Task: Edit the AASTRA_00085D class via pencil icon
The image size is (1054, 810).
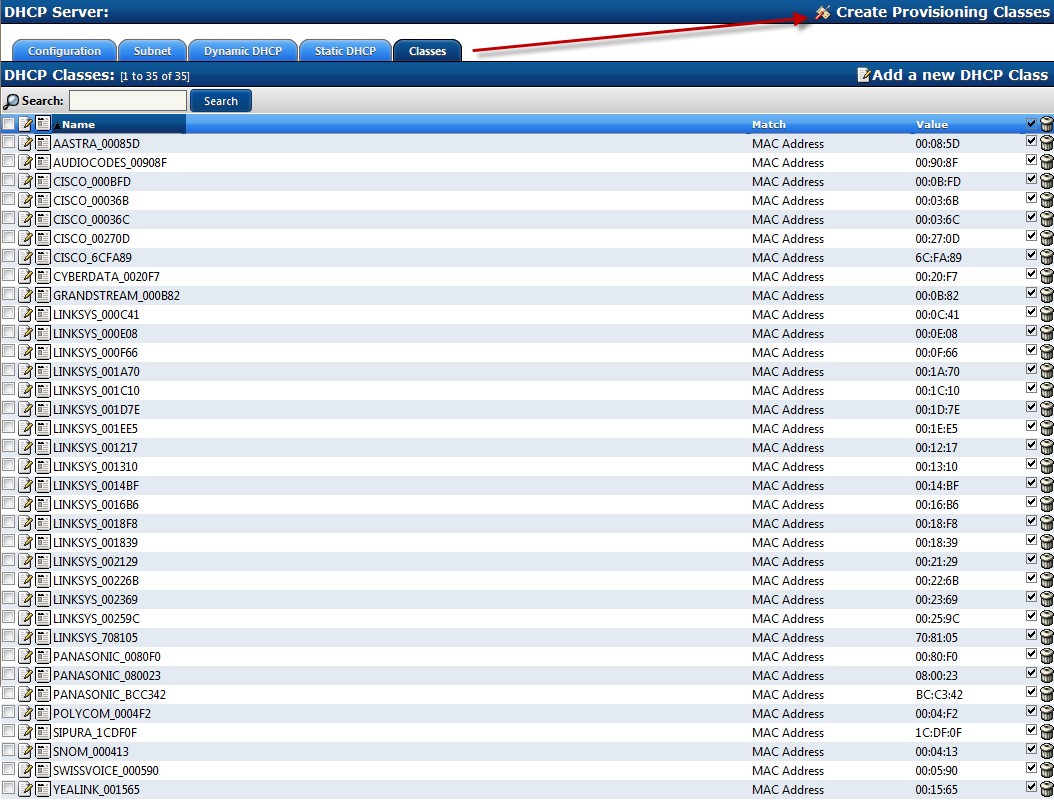Action: tap(26, 143)
